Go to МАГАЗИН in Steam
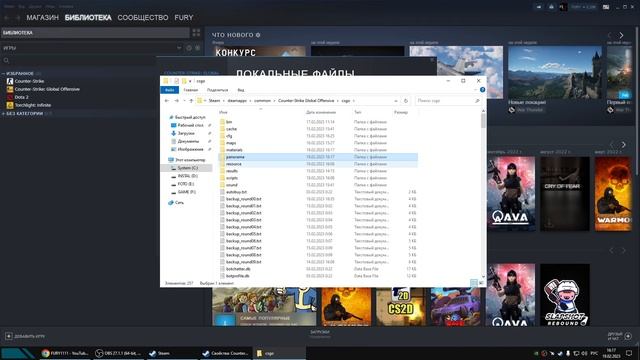The width and height of the screenshot is (640, 360). click(42, 18)
